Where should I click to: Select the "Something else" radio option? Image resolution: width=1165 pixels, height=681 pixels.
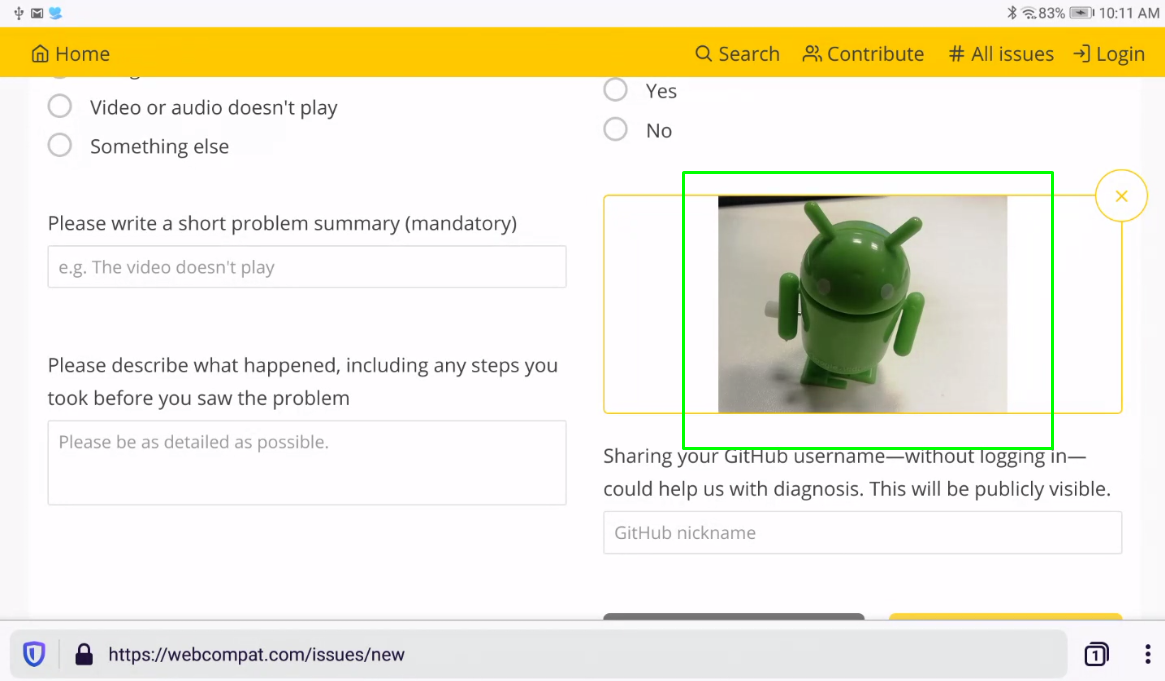pos(60,145)
